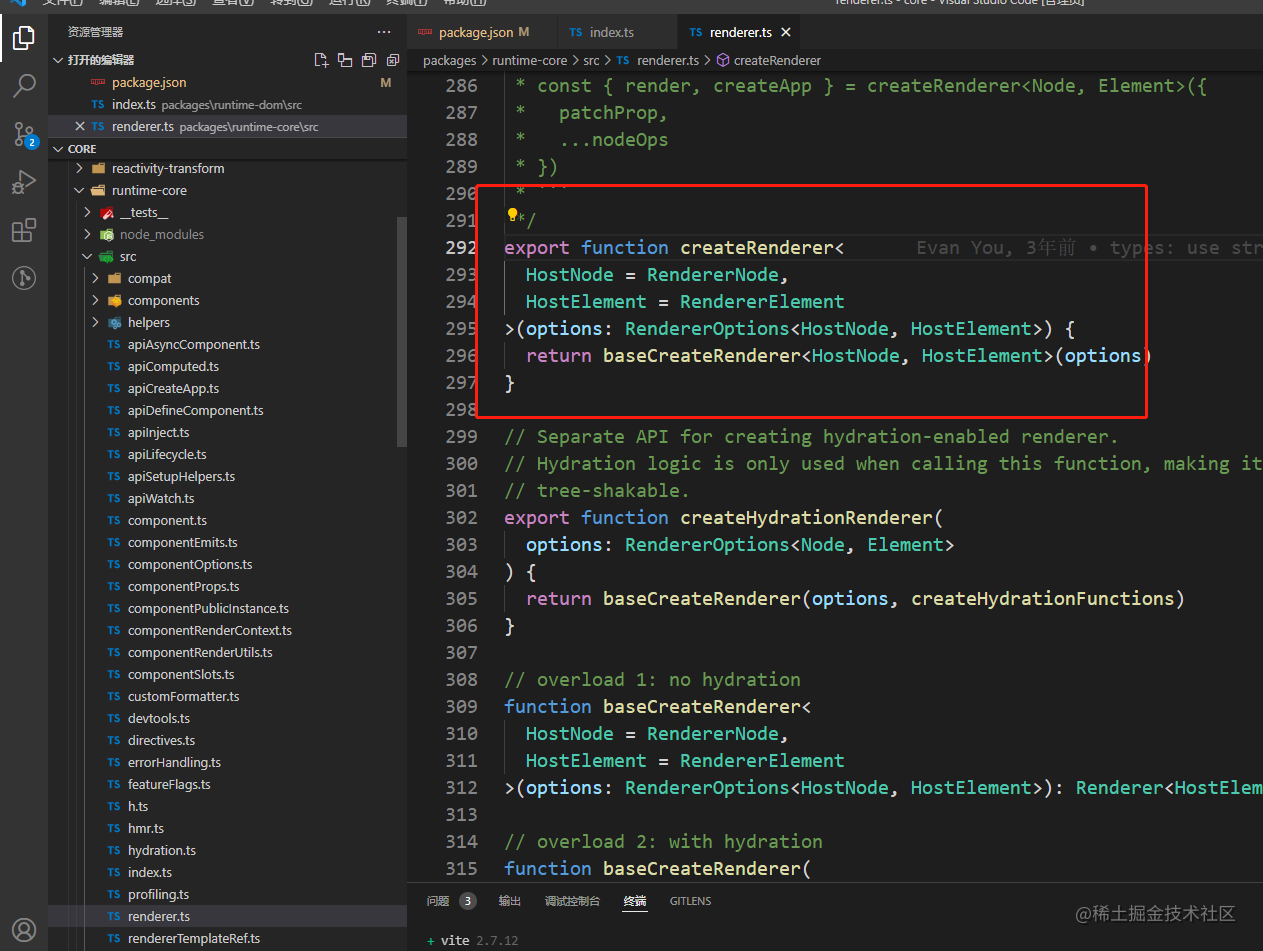Click the packages breadcrumb segment
The image size is (1263, 951).
[x=449, y=60]
